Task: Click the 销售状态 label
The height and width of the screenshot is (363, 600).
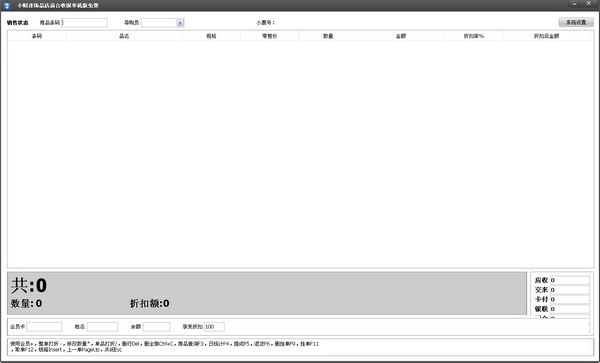Action: [x=18, y=23]
